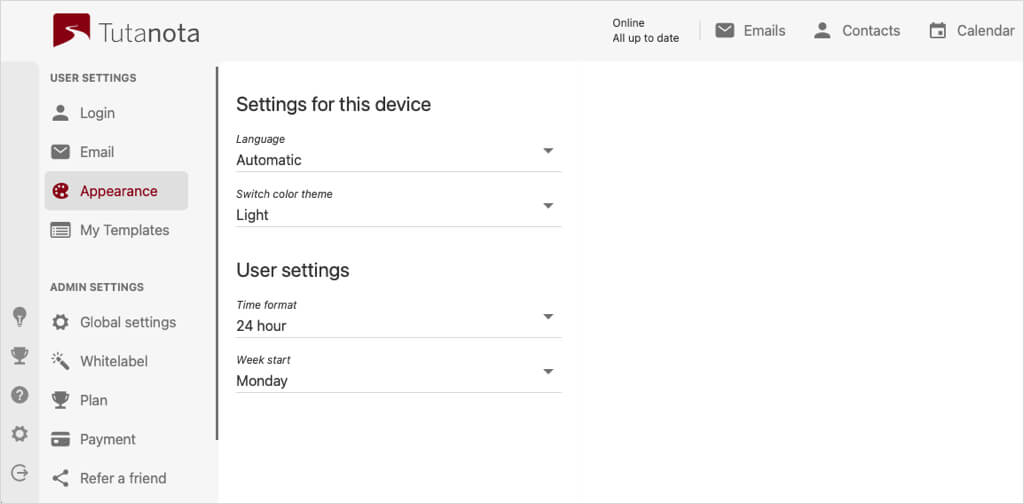Go to My Templates settings
1024x504 pixels.
(124, 230)
